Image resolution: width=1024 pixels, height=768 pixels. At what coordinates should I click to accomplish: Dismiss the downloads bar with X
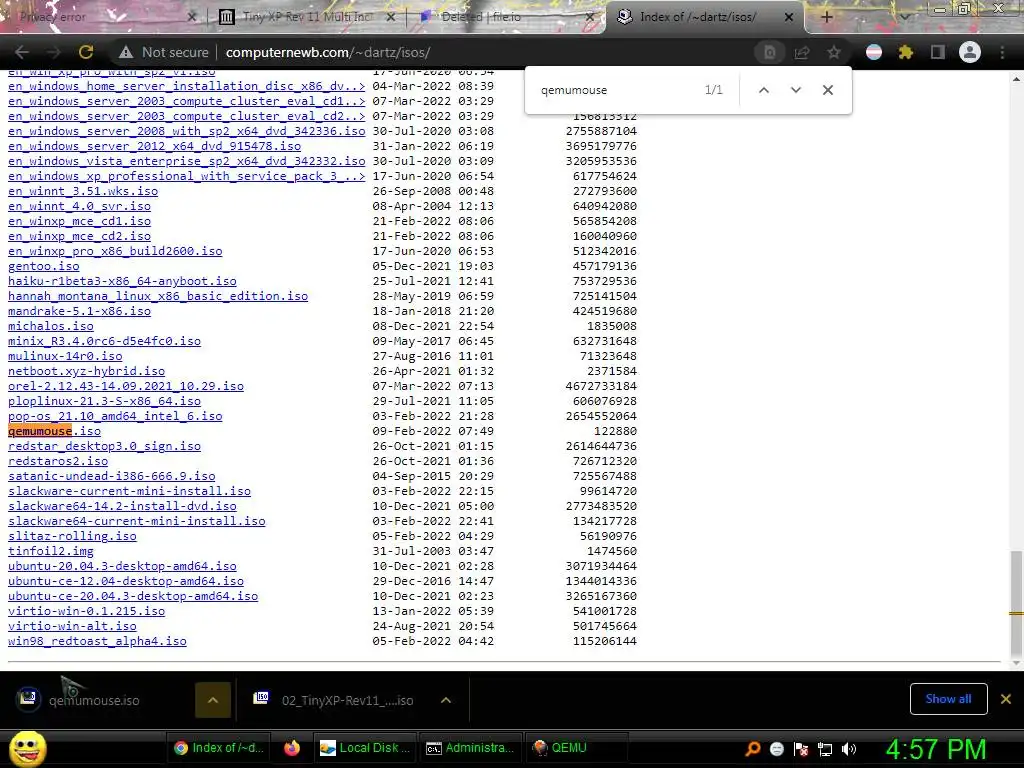click(x=1006, y=699)
